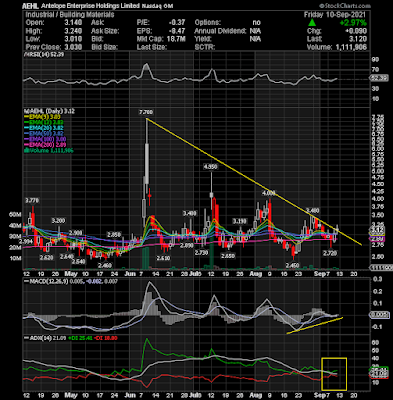Click the 3.770 April high label
The width and height of the screenshot is (393, 400).
click(x=32, y=200)
